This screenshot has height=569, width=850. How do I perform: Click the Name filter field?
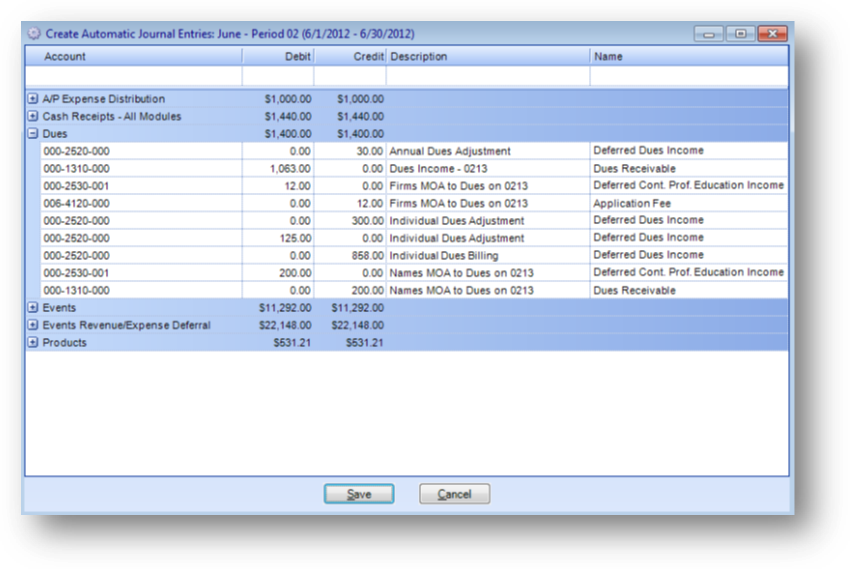click(x=689, y=76)
